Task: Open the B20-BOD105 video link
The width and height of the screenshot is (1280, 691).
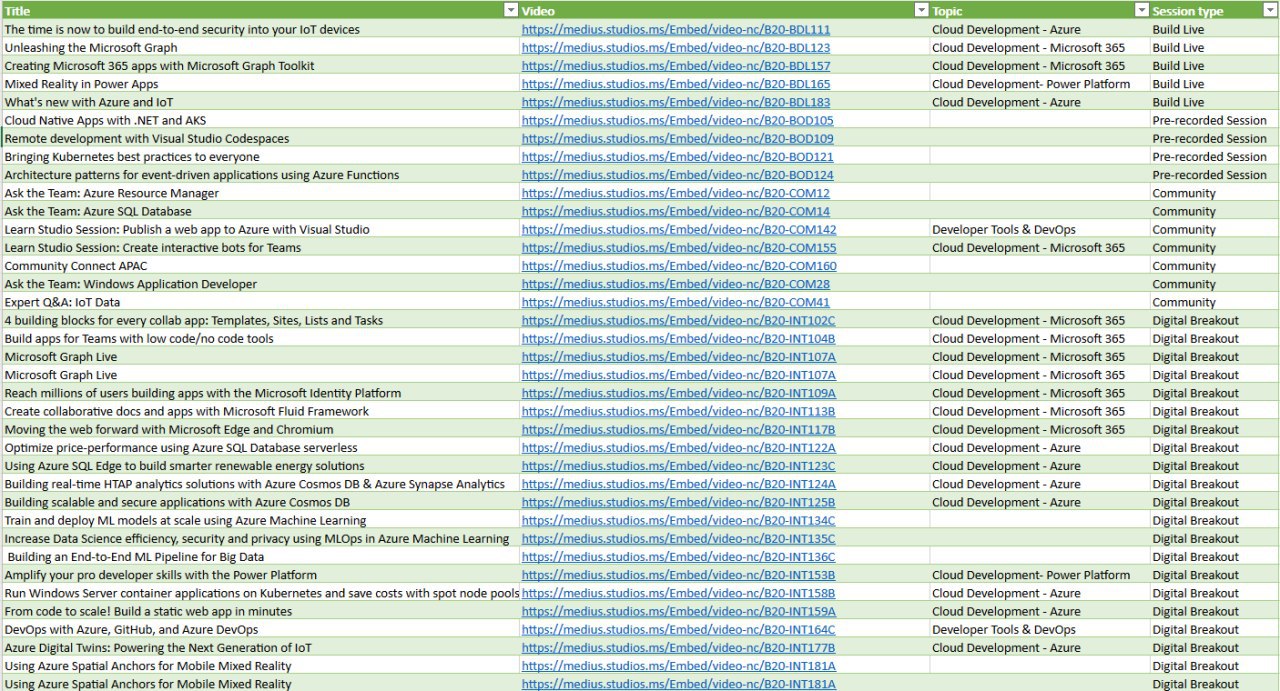Action: click(678, 121)
